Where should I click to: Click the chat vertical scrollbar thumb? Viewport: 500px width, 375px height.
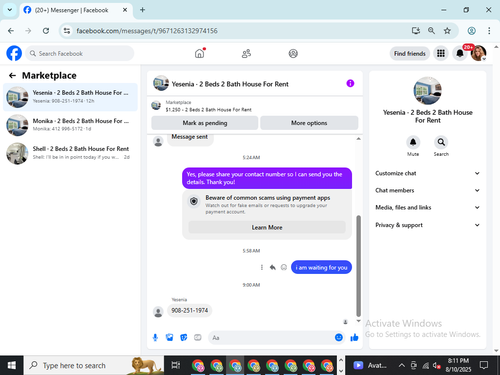pos(359,266)
